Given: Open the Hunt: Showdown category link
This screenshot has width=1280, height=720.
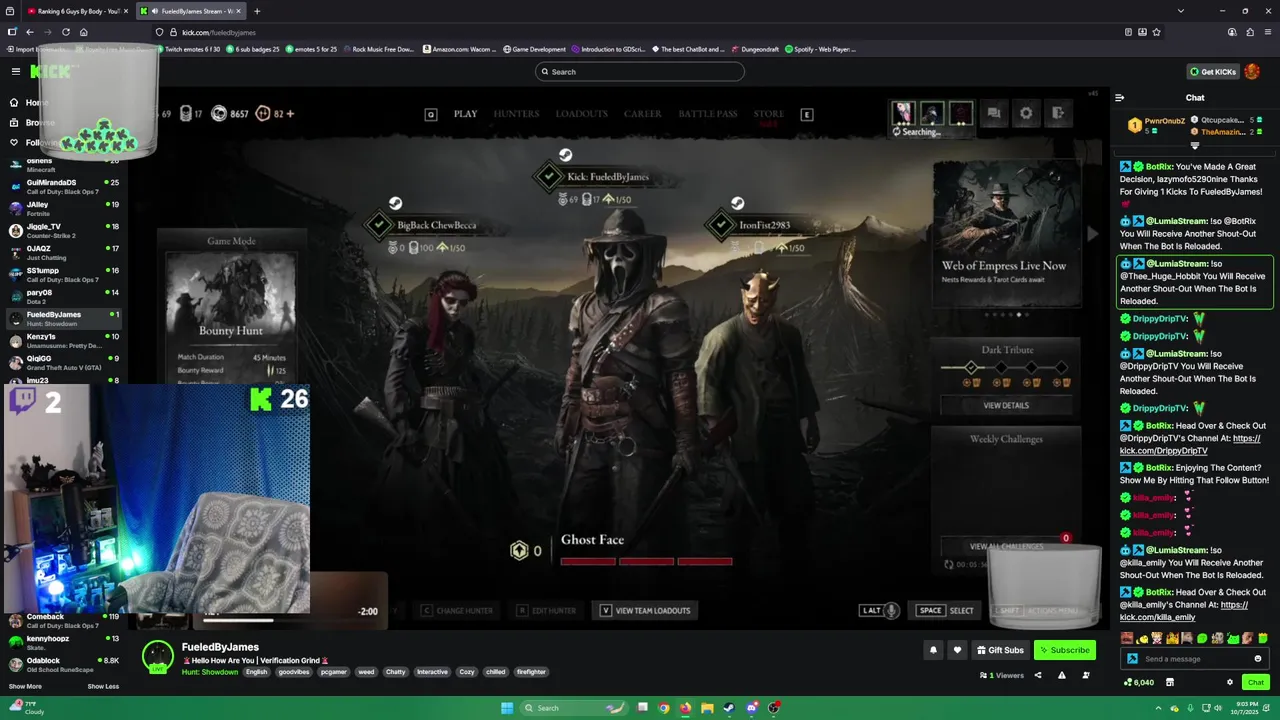Looking at the screenshot, I should click(210, 672).
